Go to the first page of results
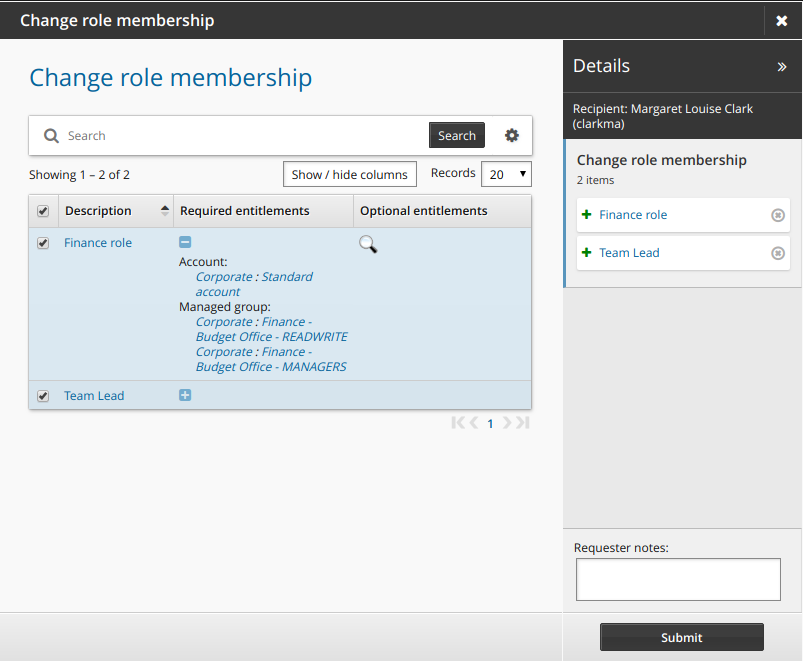Viewport: 803px width, 661px height. [458, 423]
